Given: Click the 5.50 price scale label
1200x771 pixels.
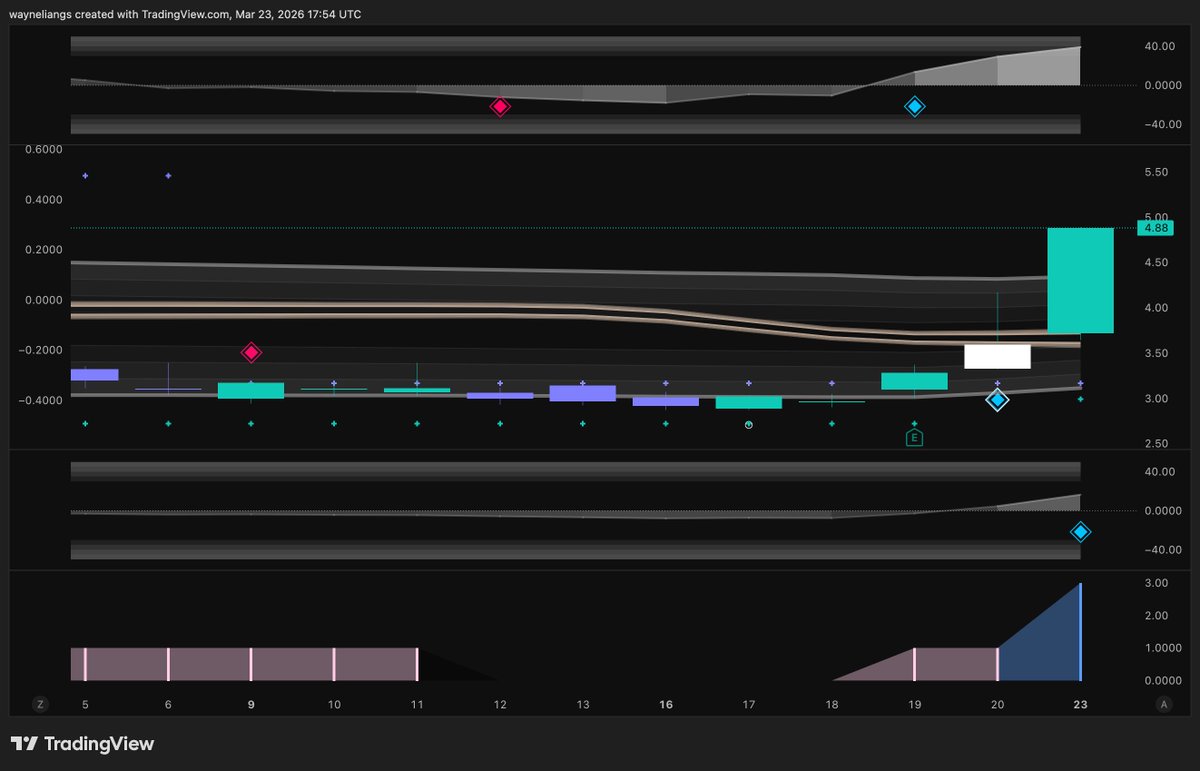Looking at the screenshot, I should point(1156,173).
